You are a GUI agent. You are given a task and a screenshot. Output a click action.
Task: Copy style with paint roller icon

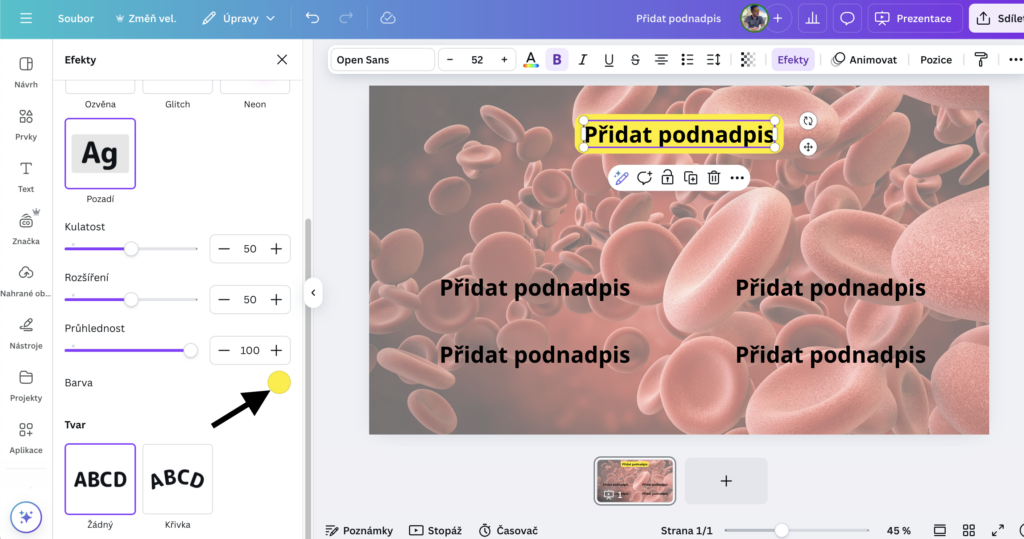tap(981, 59)
